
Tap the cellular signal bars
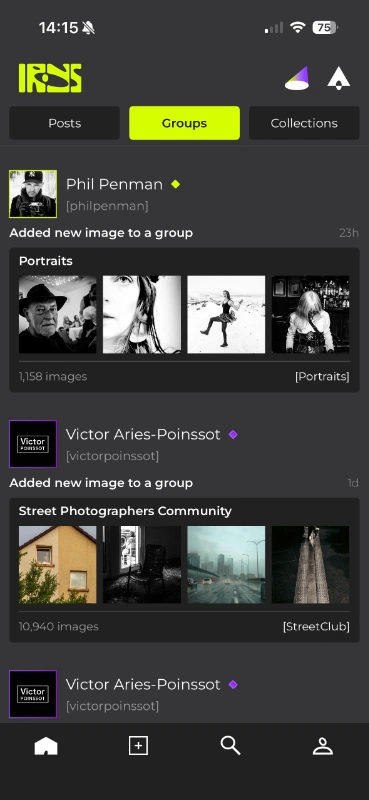(x=274, y=28)
